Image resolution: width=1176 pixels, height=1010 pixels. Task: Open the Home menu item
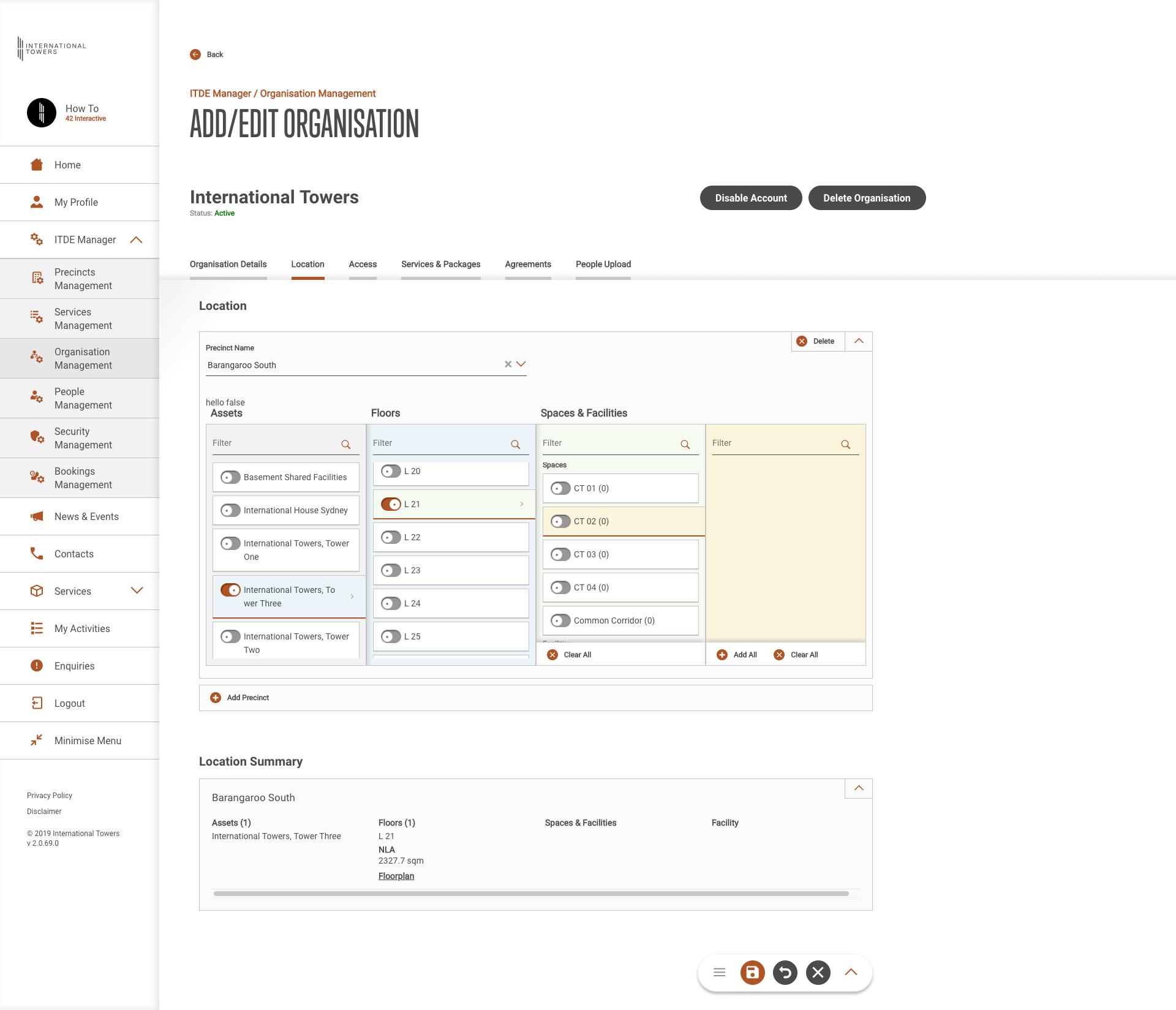click(80, 165)
